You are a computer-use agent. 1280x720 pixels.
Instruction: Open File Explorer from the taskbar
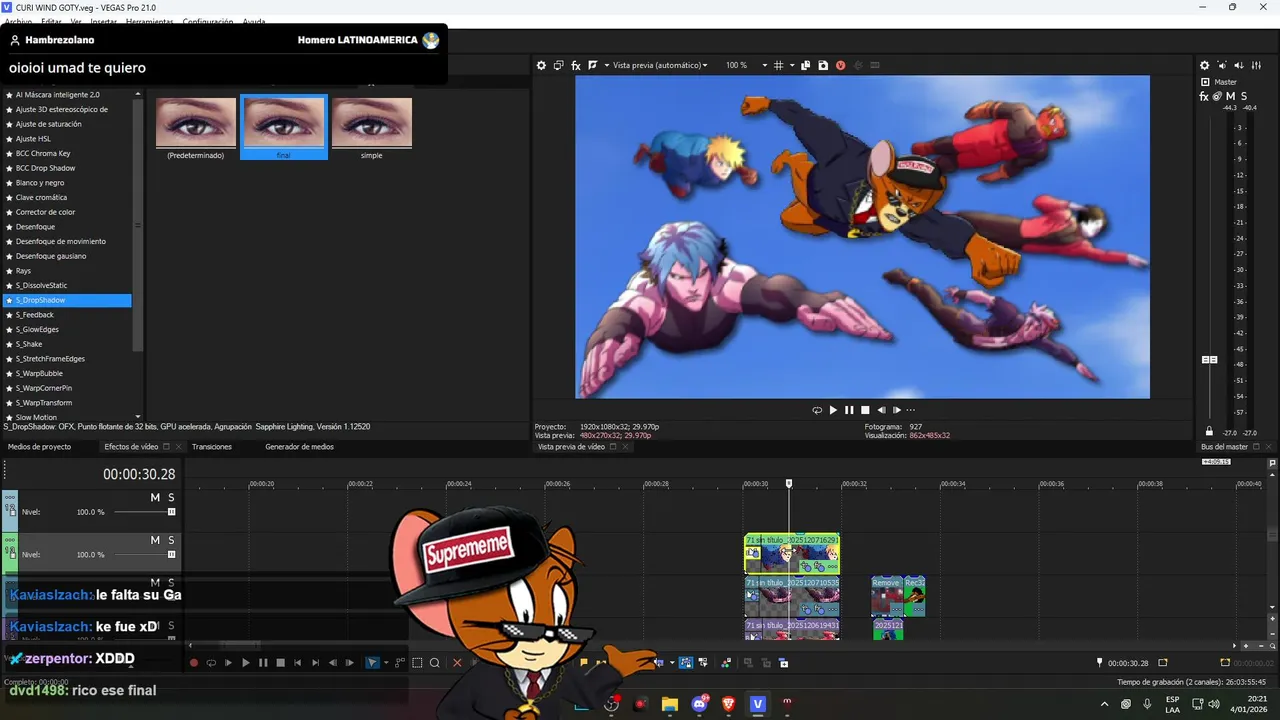(x=670, y=704)
